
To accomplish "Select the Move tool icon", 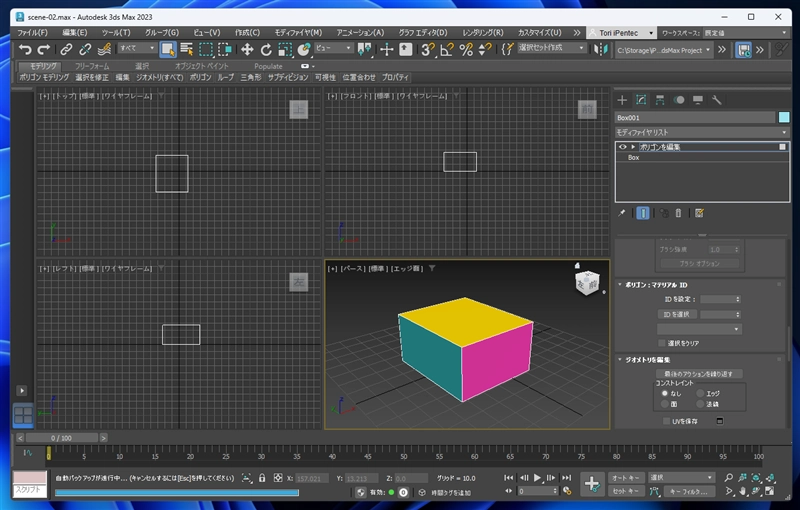I will 247,49.
